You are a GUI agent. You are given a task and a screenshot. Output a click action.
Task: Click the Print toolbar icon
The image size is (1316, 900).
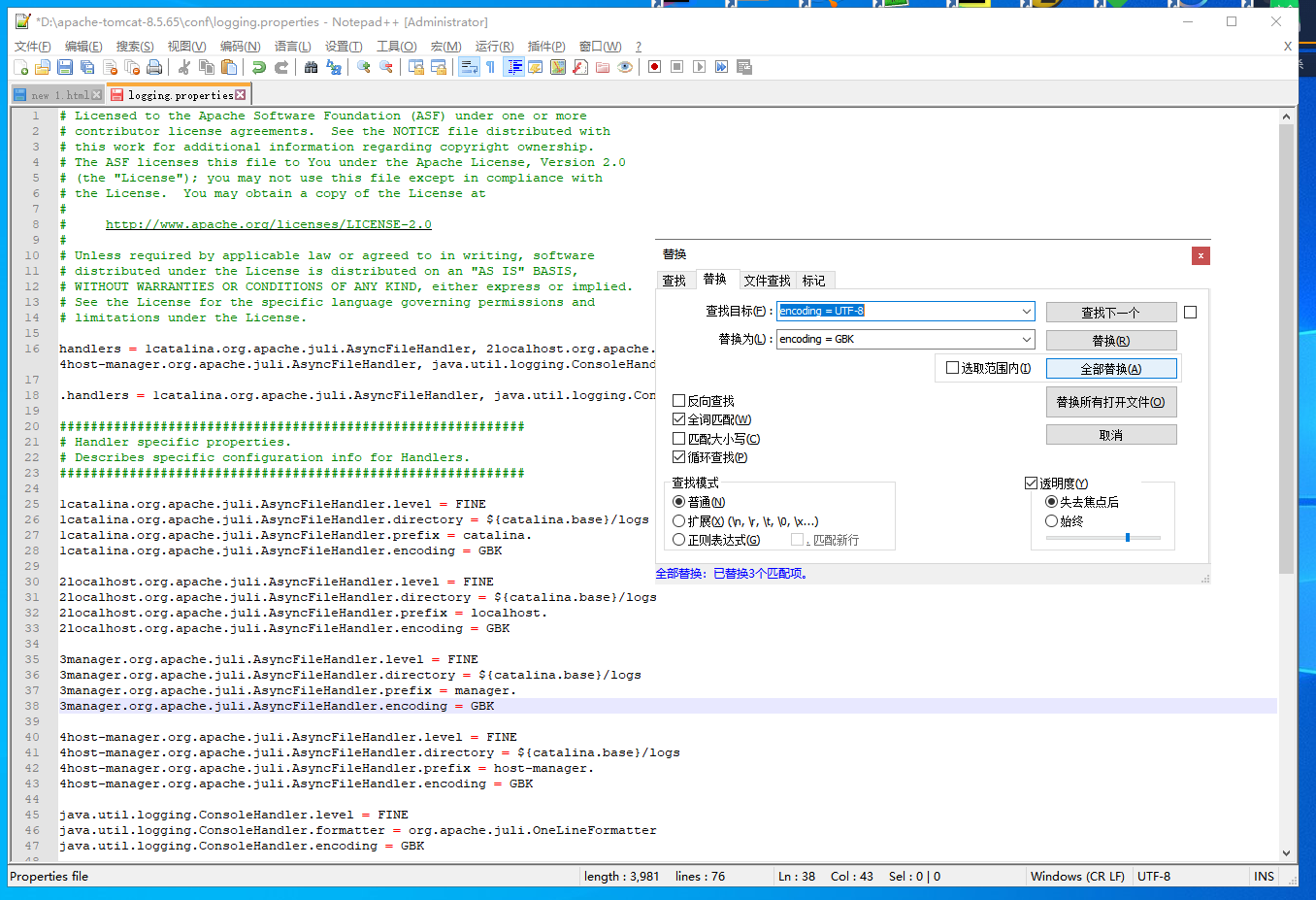coord(154,67)
